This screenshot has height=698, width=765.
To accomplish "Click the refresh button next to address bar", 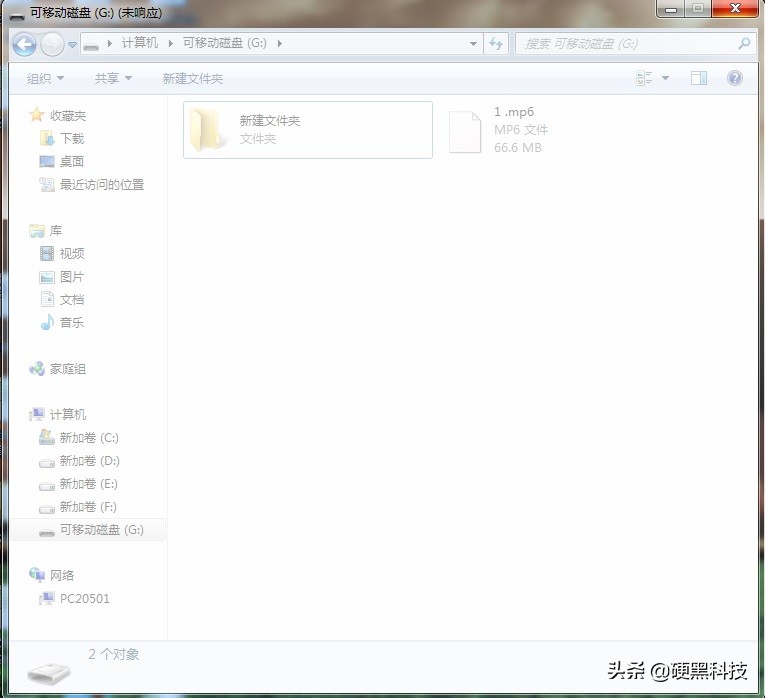I will tap(496, 44).
